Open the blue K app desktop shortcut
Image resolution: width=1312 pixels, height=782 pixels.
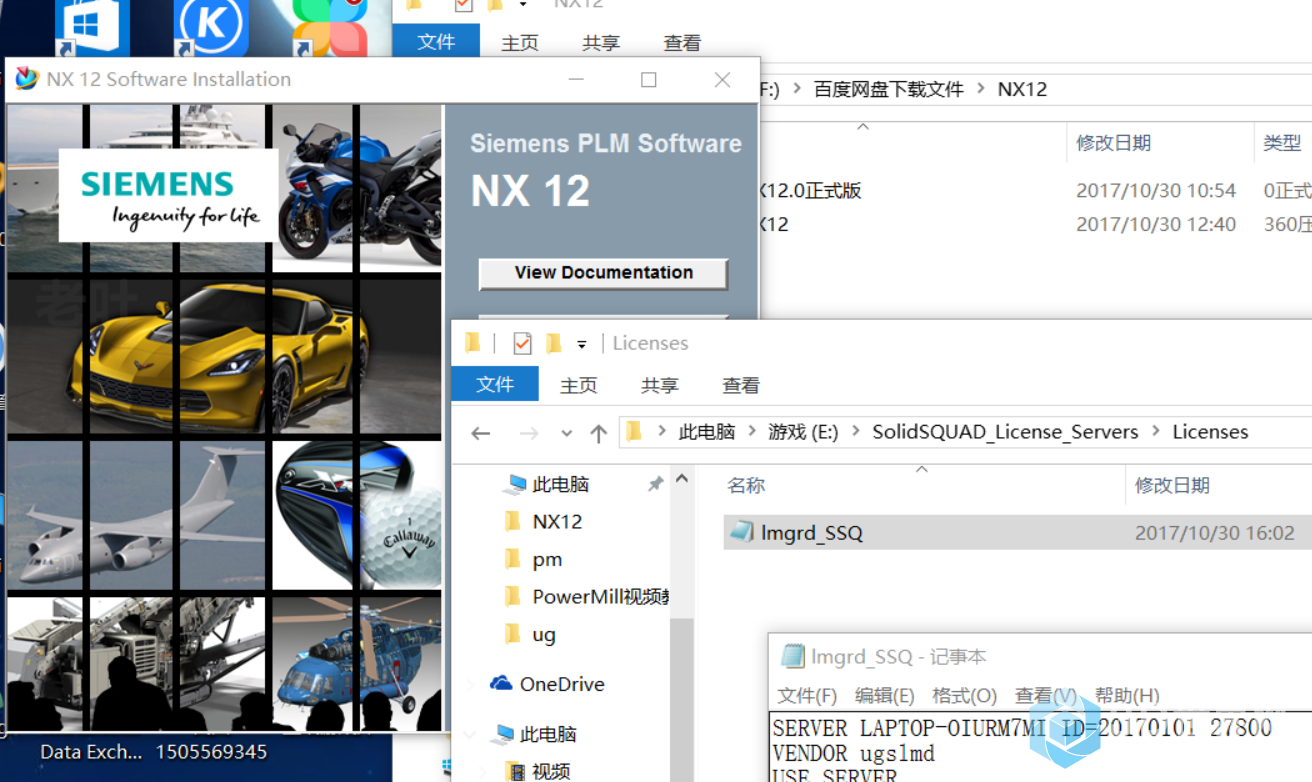[x=210, y=27]
